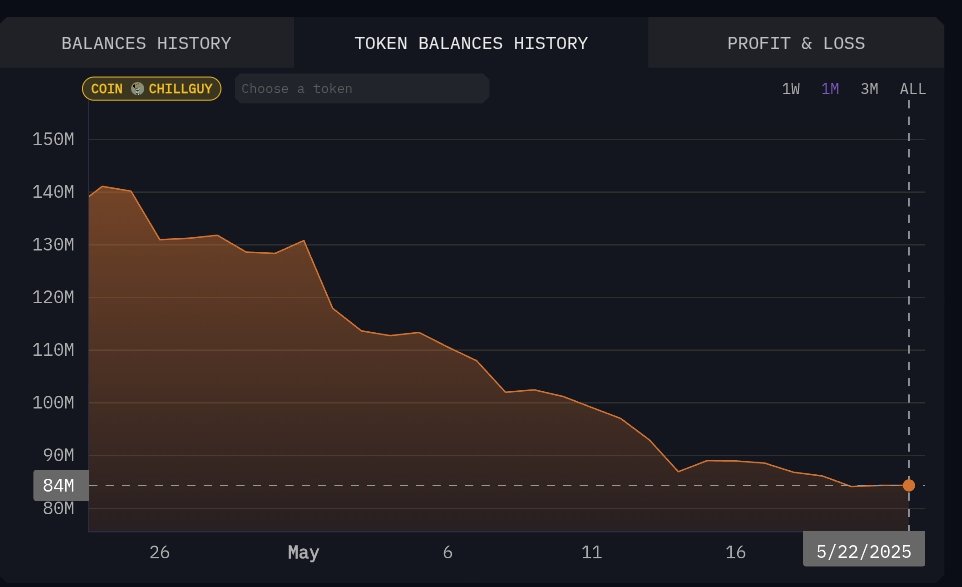Focus the Choose a token input
Screen dimensions: 962x587
pos(362,88)
